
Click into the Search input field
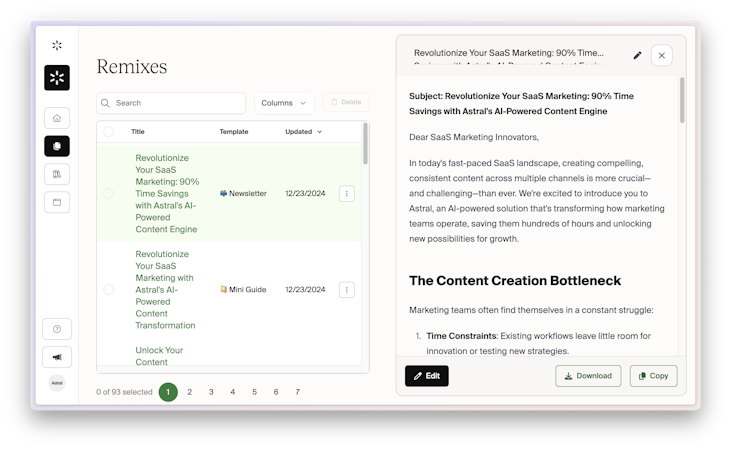click(171, 103)
